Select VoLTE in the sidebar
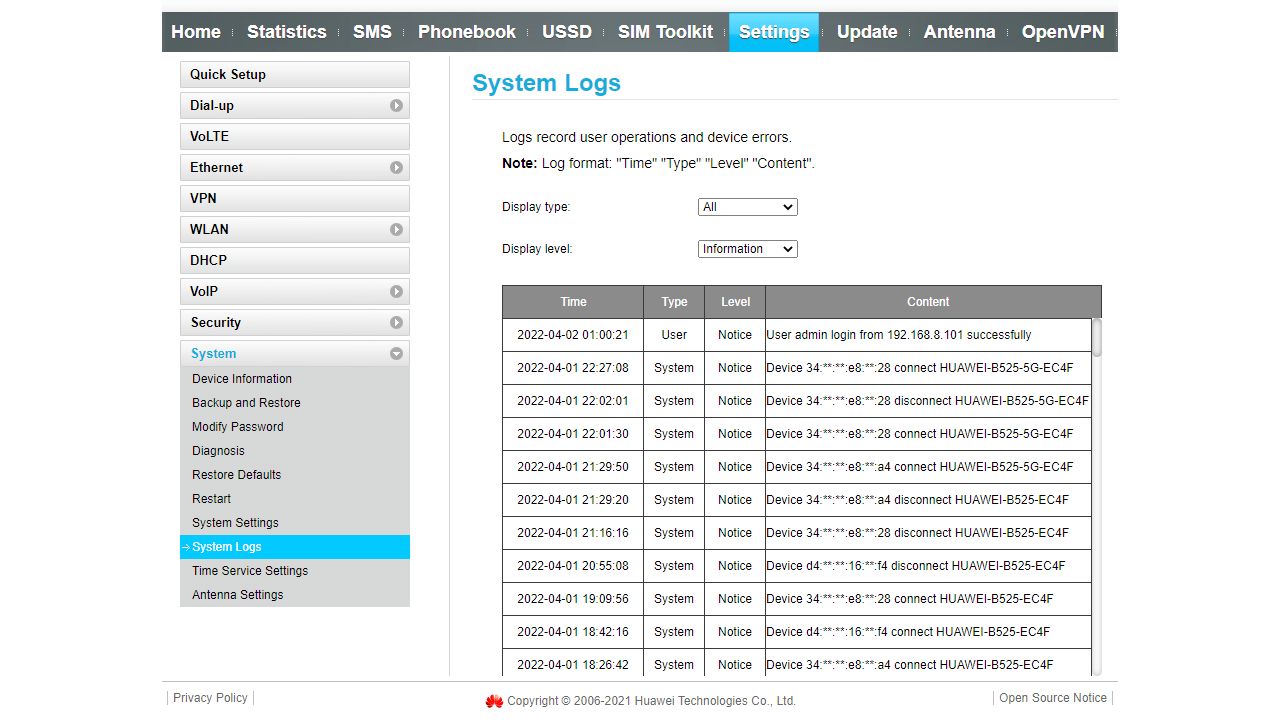1280x728 pixels. [295, 136]
